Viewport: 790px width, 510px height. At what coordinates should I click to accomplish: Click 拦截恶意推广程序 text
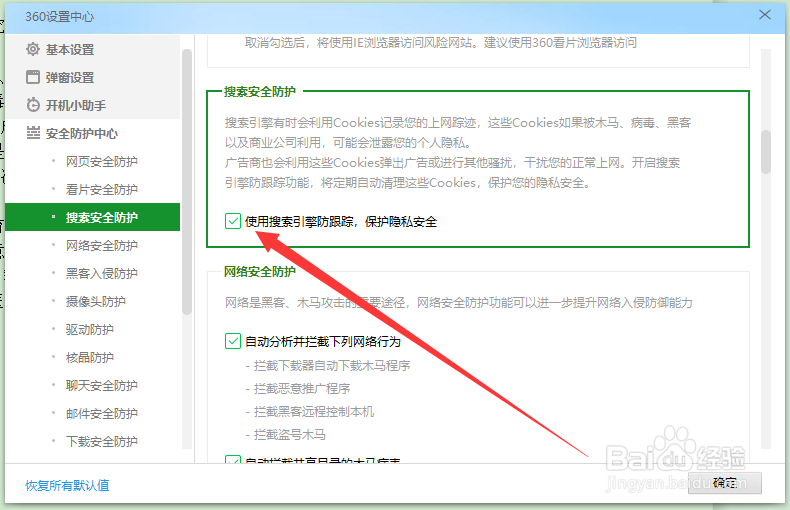click(302, 388)
